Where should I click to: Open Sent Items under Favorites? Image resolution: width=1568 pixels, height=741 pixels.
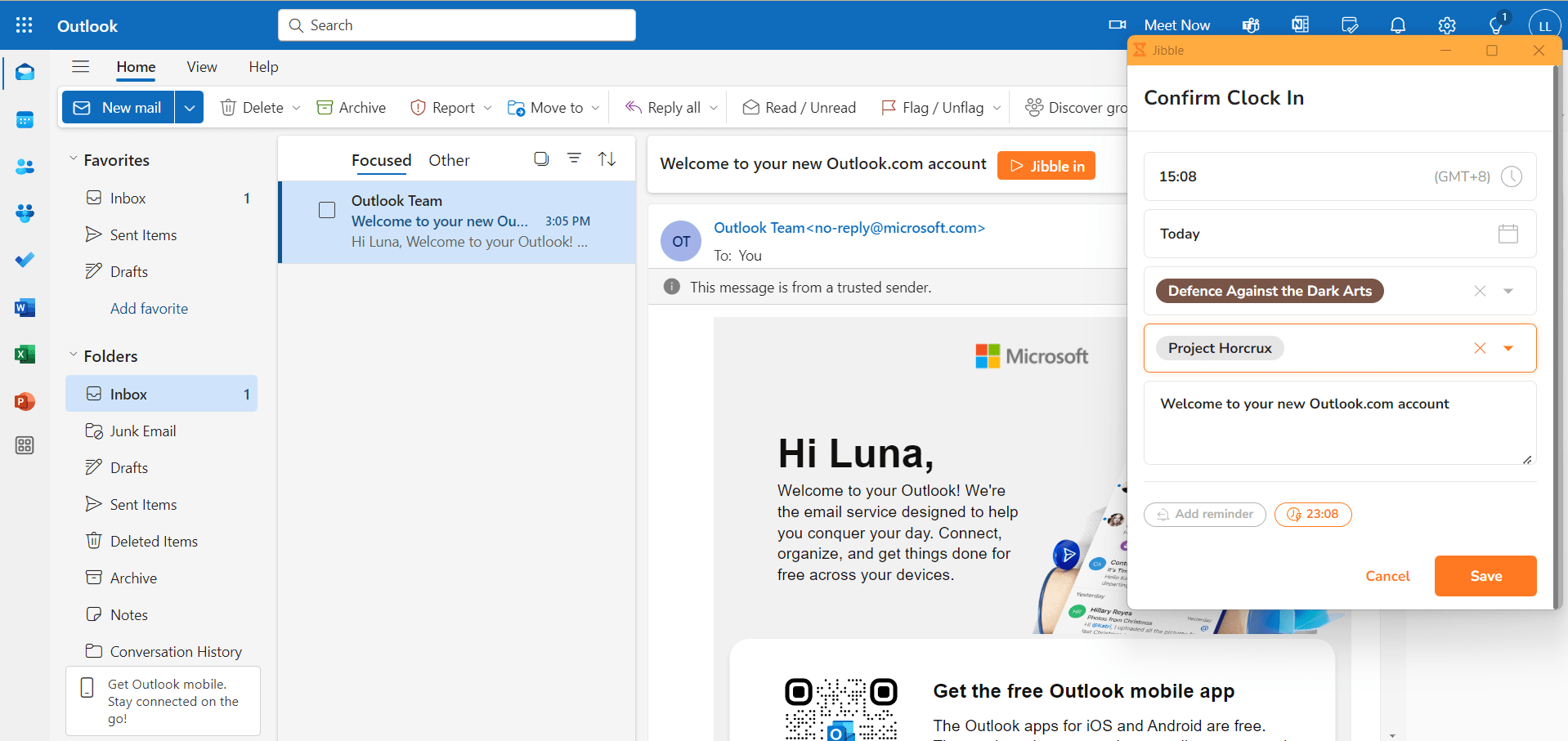point(162,234)
